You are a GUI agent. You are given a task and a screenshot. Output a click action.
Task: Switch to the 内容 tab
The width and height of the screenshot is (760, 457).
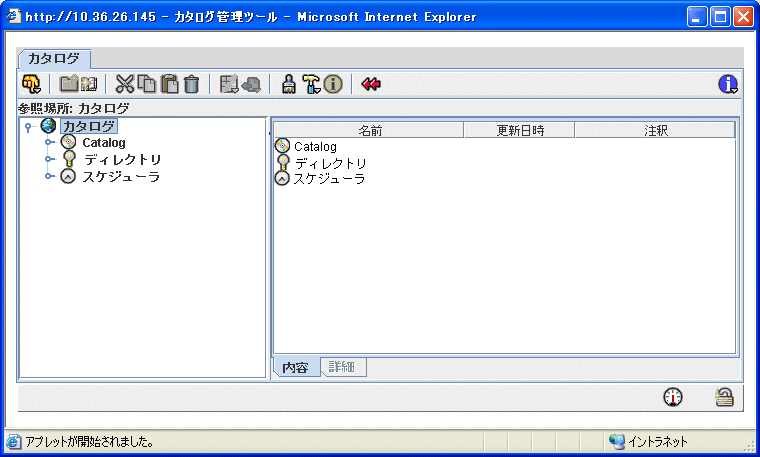tap(296, 367)
